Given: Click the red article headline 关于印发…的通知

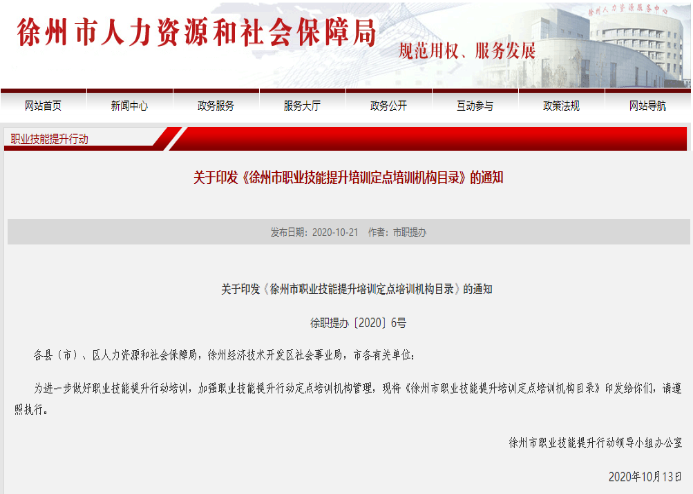Looking at the screenshot, I should [x=346, y=178].
